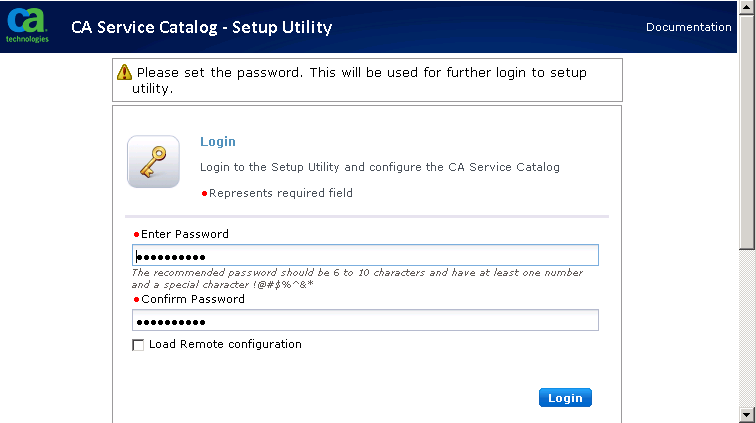
Task: Click red required dot beside Confirm Password
Action: pyautogui.click(x=136, y=299)
